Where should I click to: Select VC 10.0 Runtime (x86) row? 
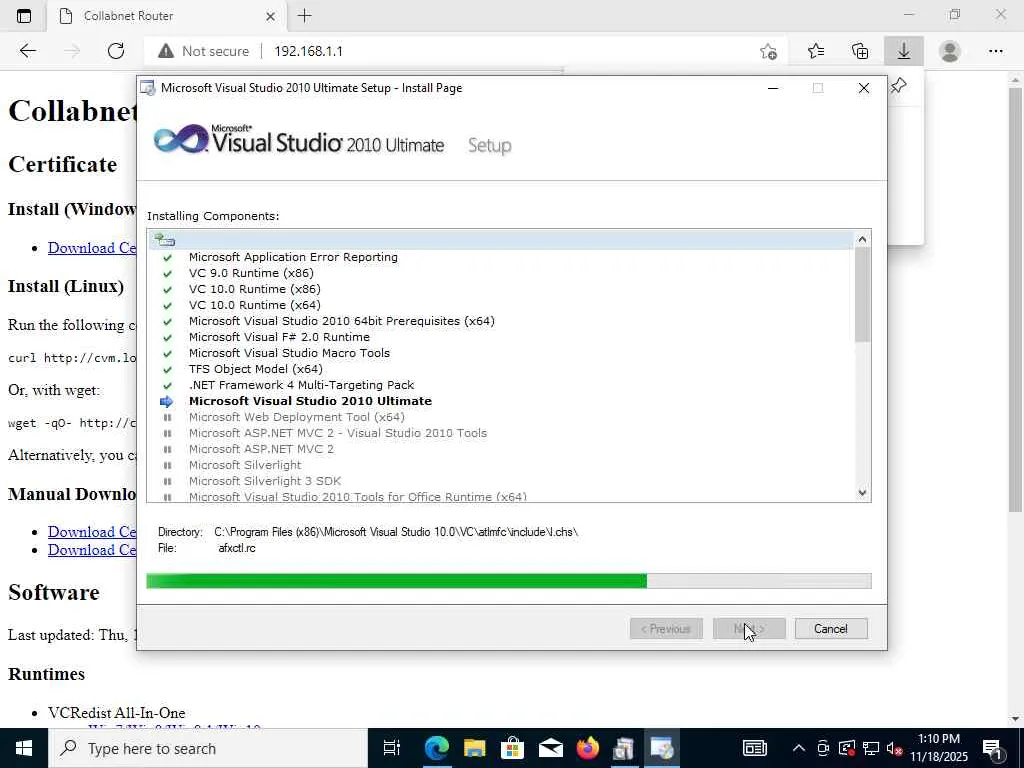click(501, 289)
